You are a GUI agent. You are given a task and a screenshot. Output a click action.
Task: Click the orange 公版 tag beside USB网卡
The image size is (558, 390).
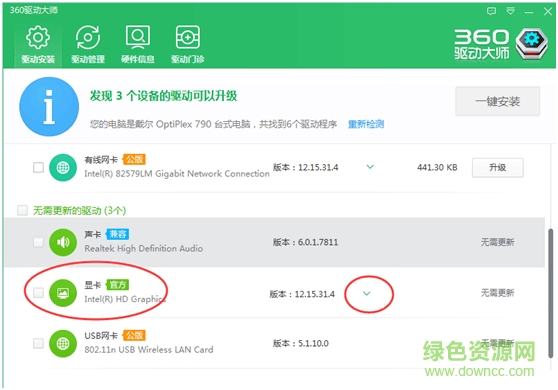[134, 335]
